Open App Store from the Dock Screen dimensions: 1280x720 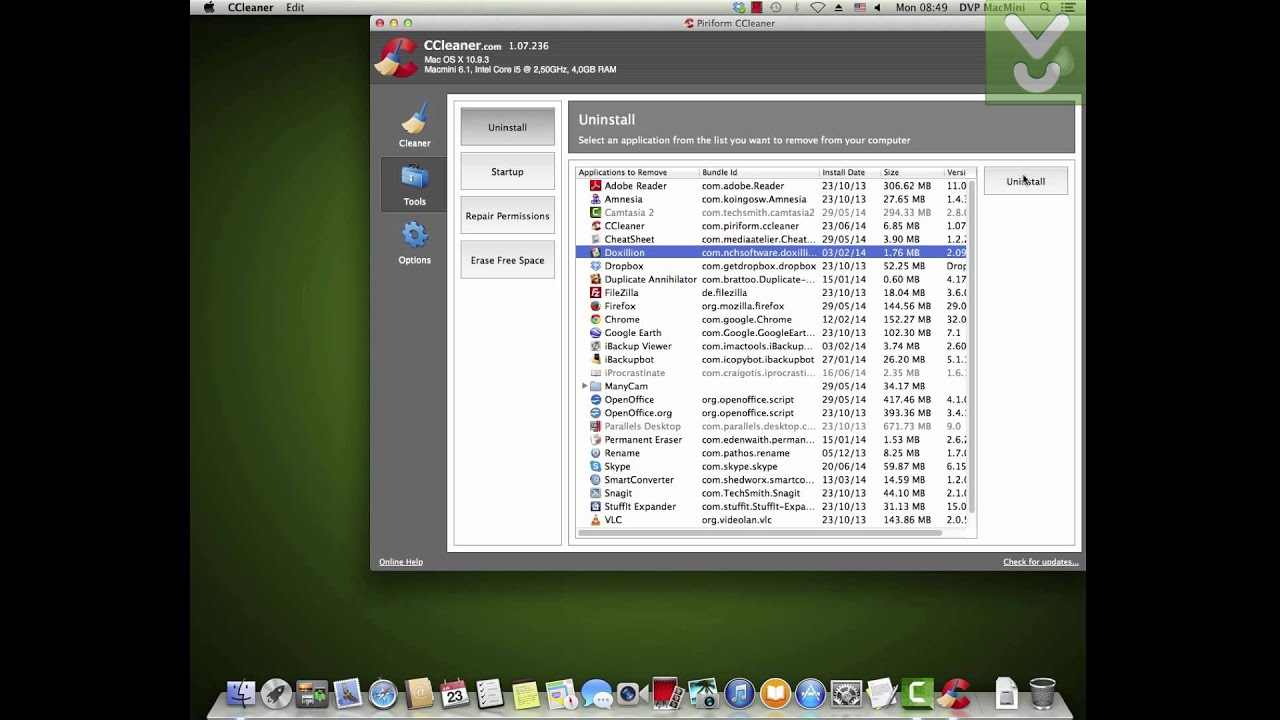tap(810, 694)
